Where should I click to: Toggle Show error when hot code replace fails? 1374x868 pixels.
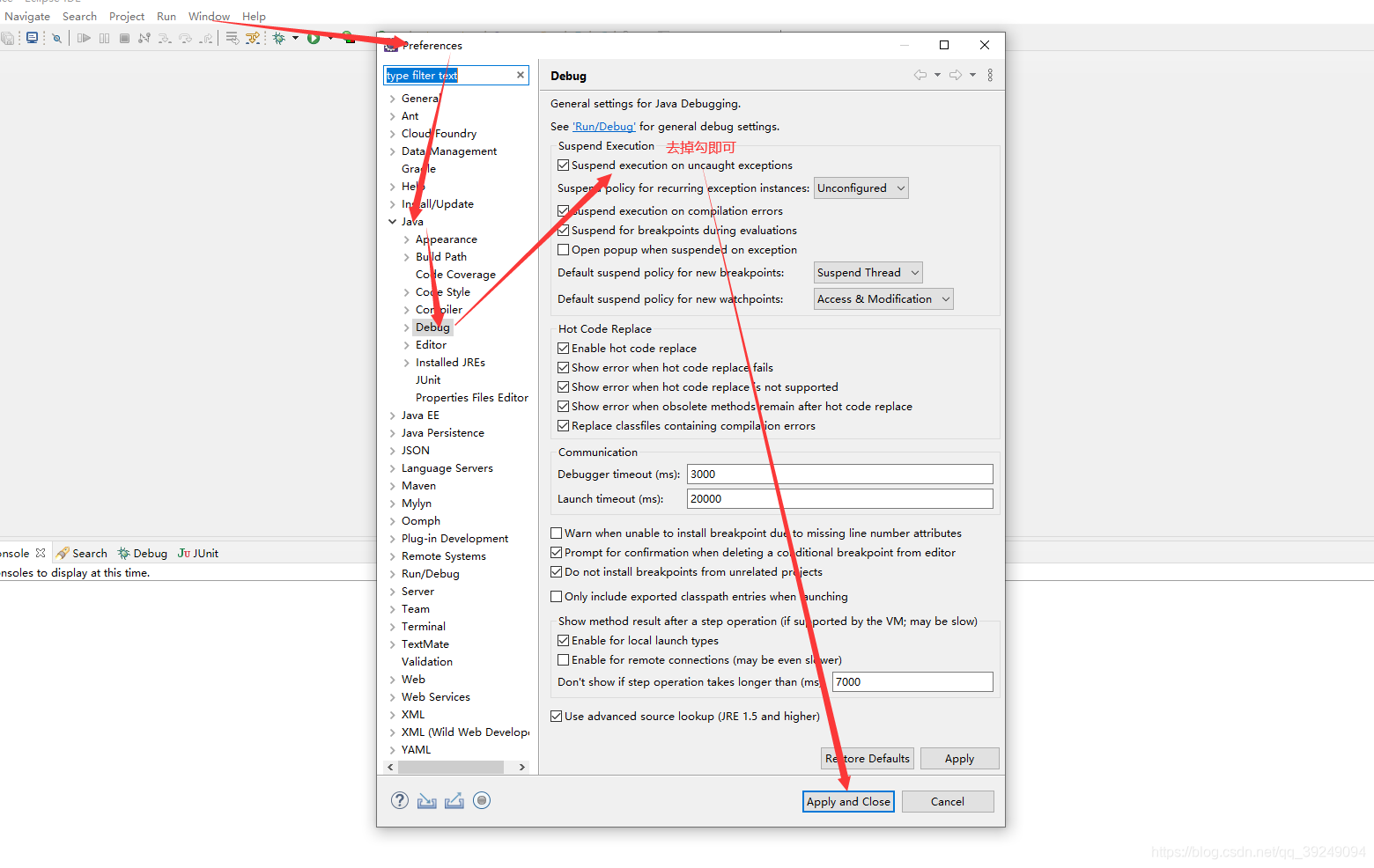point(564,367)
